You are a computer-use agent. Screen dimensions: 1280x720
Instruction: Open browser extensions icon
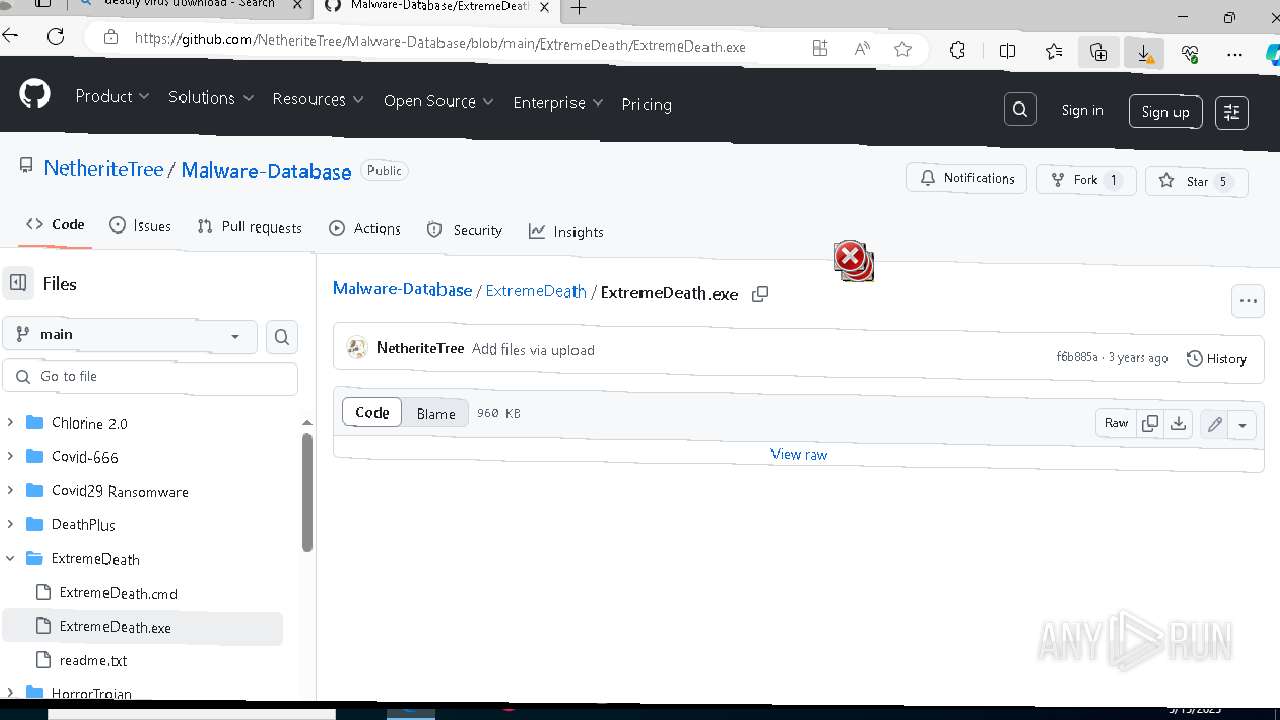pyautogui.click(x=957, y=50)
